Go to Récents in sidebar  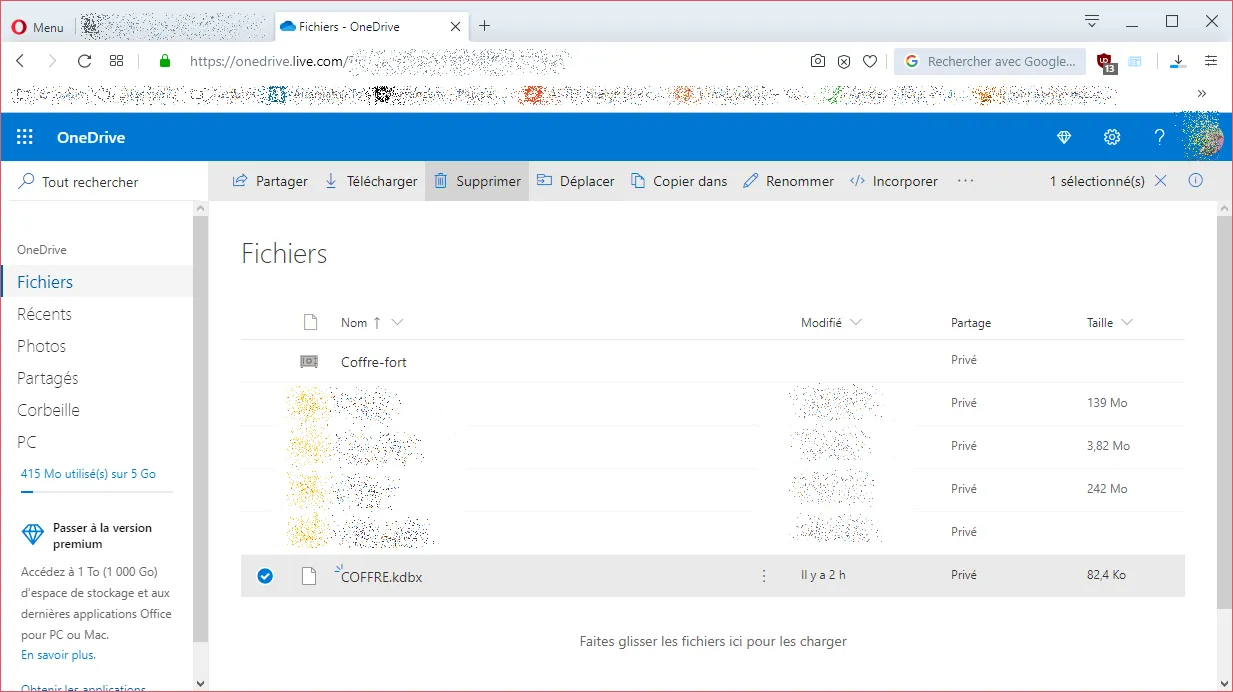coord(45,314)
